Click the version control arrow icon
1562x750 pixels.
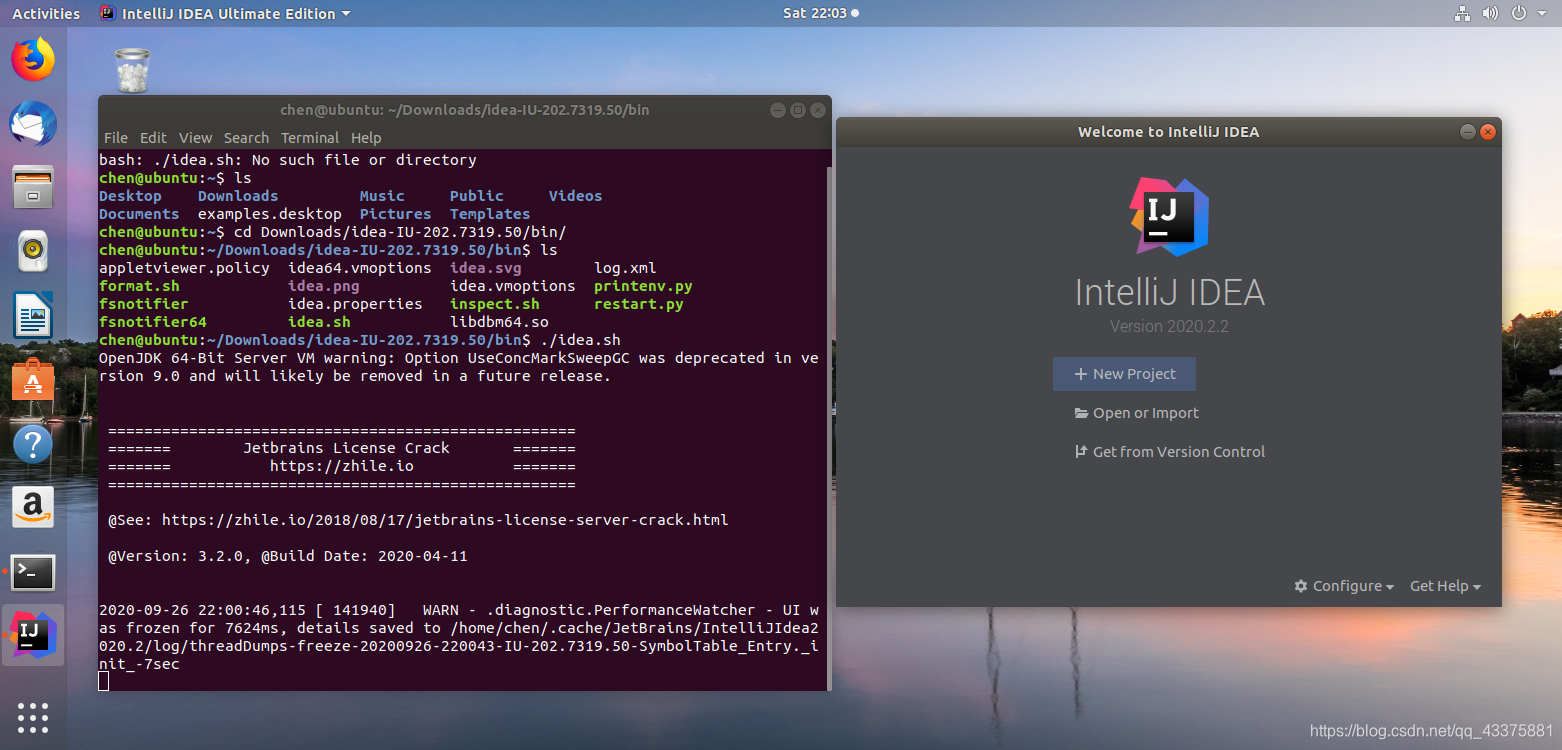(x=1081, y=451)
